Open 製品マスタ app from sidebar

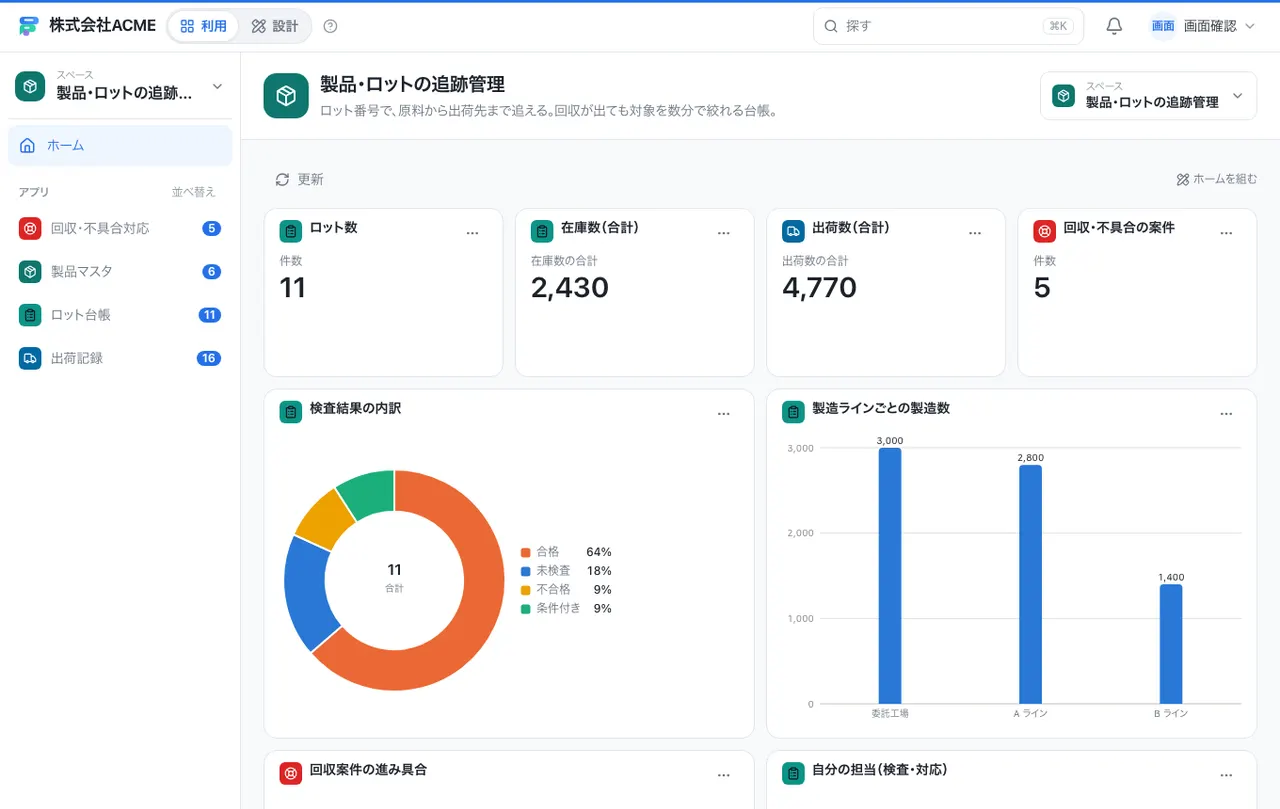click(x=120, y=272)
